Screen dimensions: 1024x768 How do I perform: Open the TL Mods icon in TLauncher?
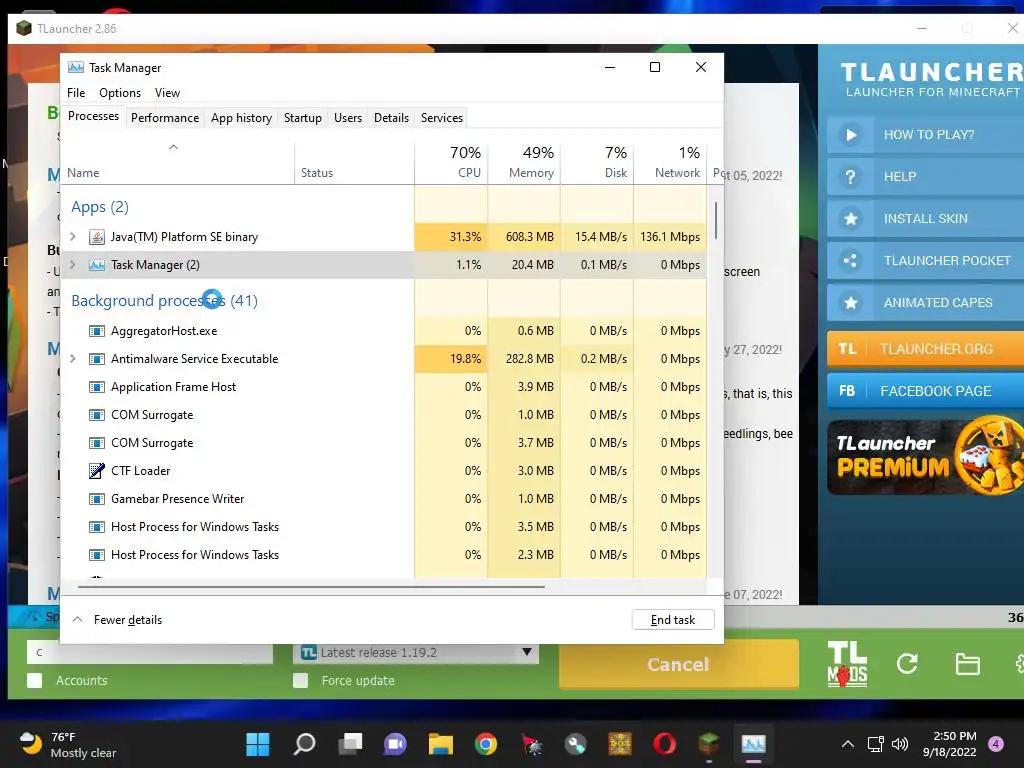pos(847,664)
